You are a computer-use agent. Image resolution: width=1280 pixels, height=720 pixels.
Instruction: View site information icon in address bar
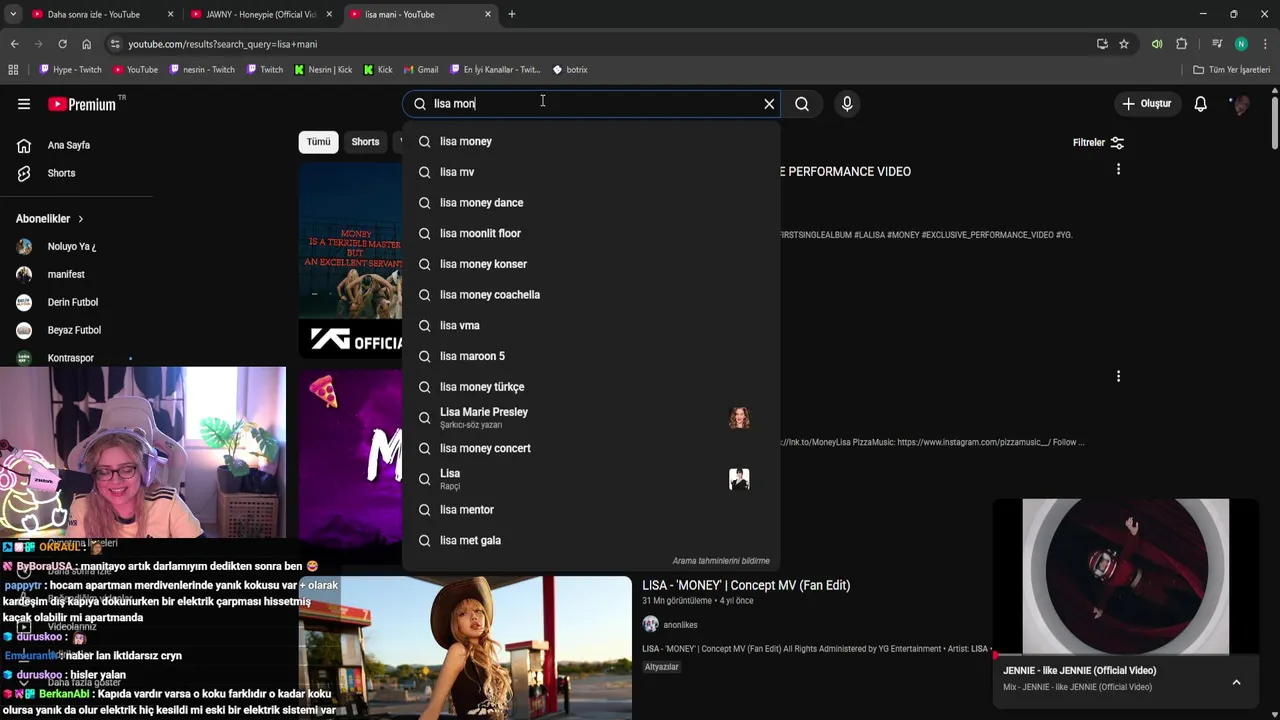[x=116, y=44]
